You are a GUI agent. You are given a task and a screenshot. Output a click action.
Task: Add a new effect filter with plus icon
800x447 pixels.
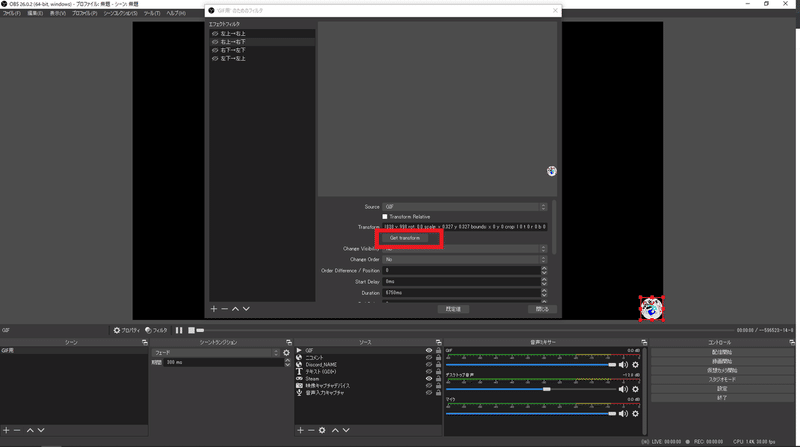(214, 309)
